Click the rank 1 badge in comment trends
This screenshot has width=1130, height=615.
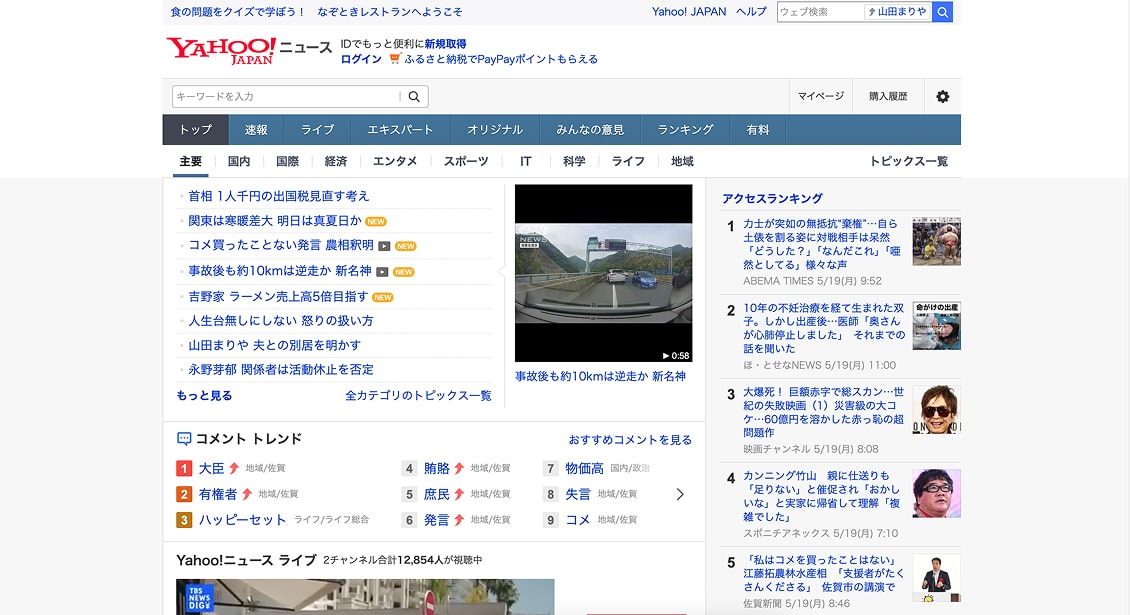(184, 469)
